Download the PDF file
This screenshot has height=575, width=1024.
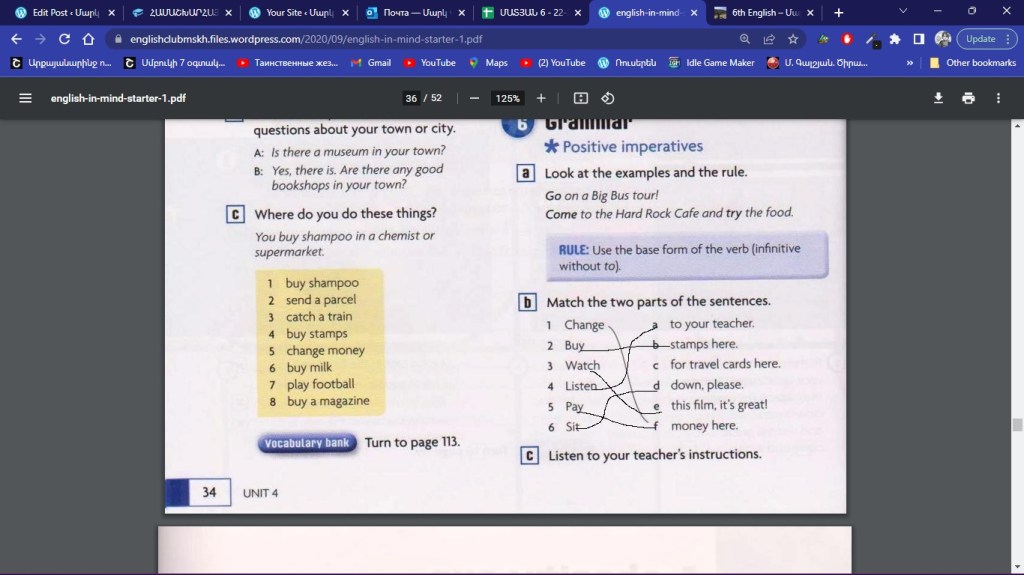pos(938,98)
